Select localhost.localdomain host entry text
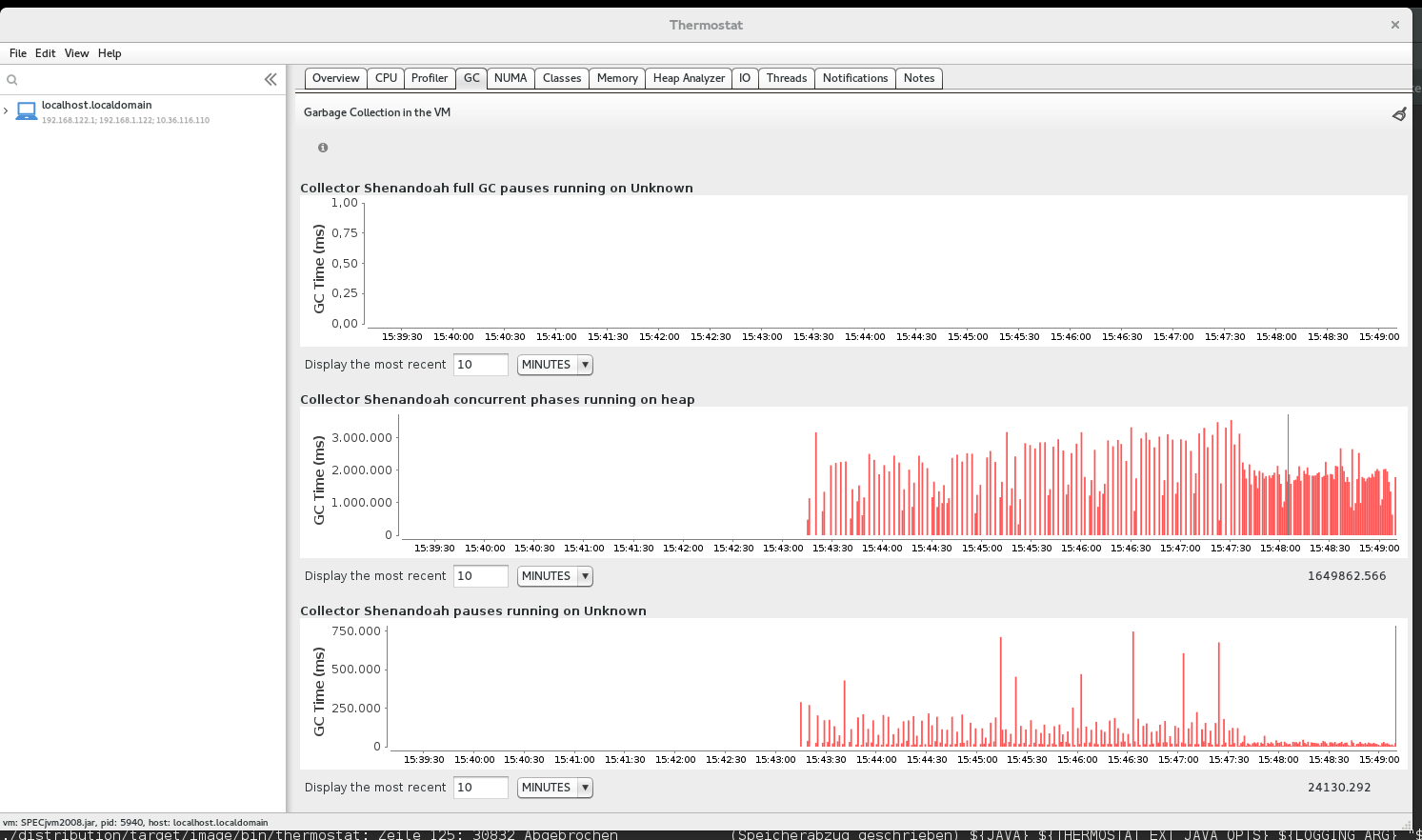1422x840 pixels. 97,105
